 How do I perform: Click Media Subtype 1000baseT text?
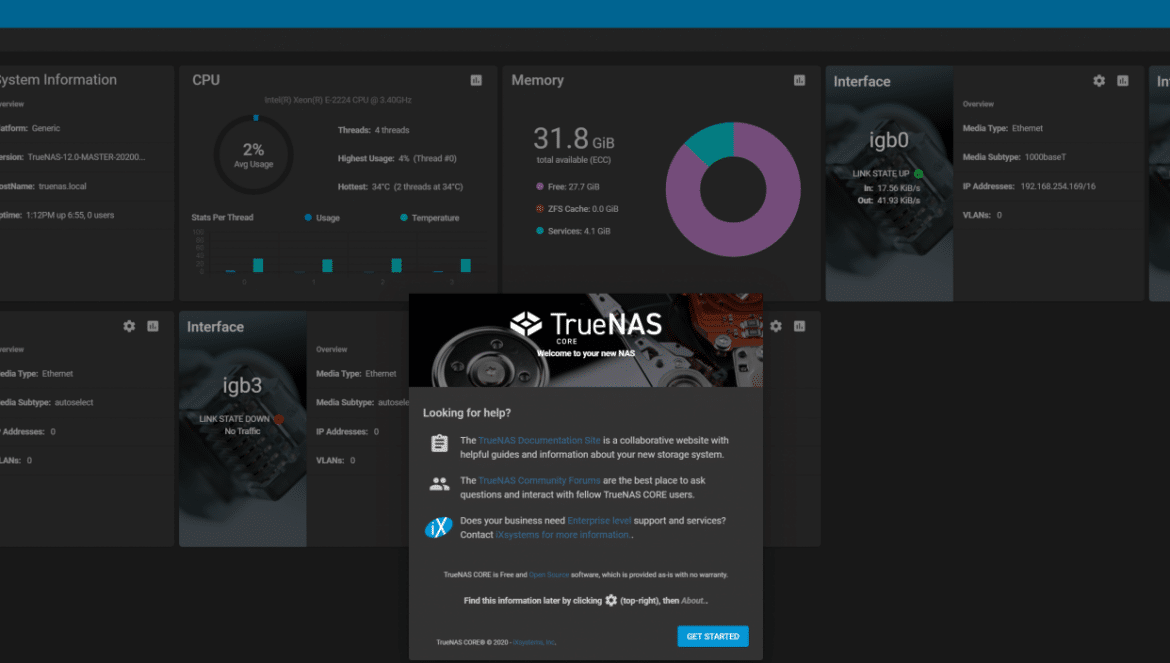[1014, 157]
